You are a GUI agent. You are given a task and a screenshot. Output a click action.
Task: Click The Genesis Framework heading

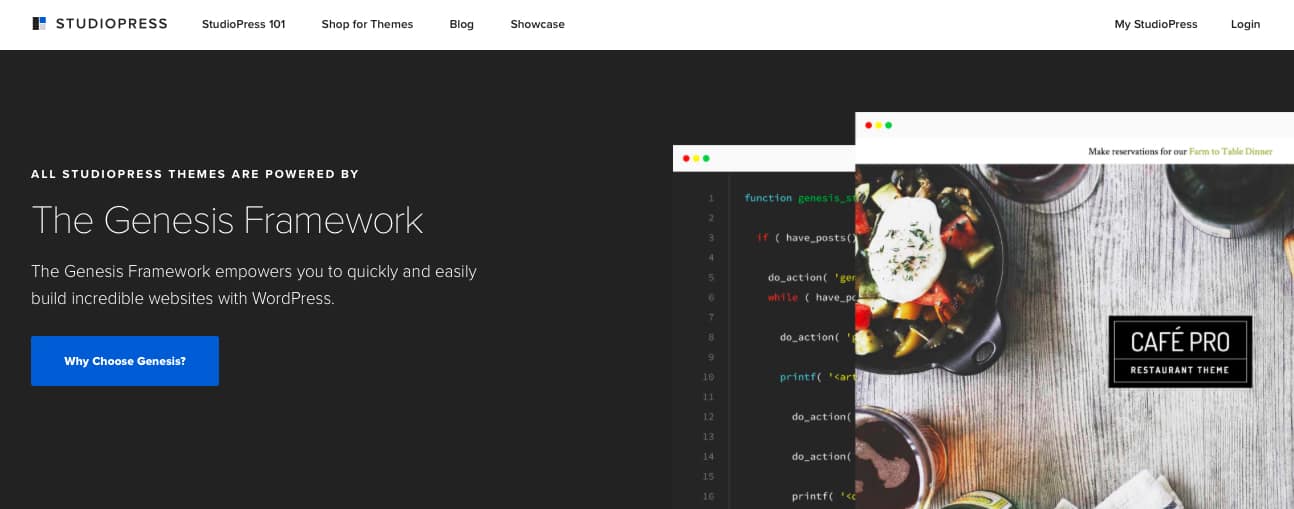tap(227, 220)
